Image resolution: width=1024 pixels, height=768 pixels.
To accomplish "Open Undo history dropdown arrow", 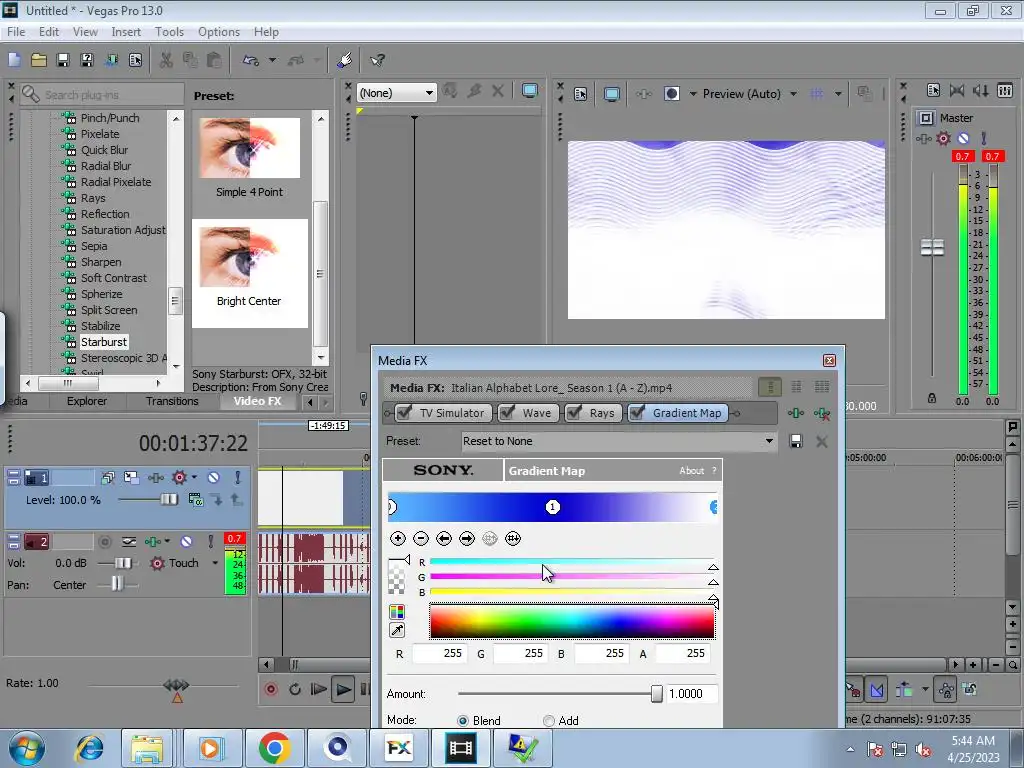I will point(272,60).
